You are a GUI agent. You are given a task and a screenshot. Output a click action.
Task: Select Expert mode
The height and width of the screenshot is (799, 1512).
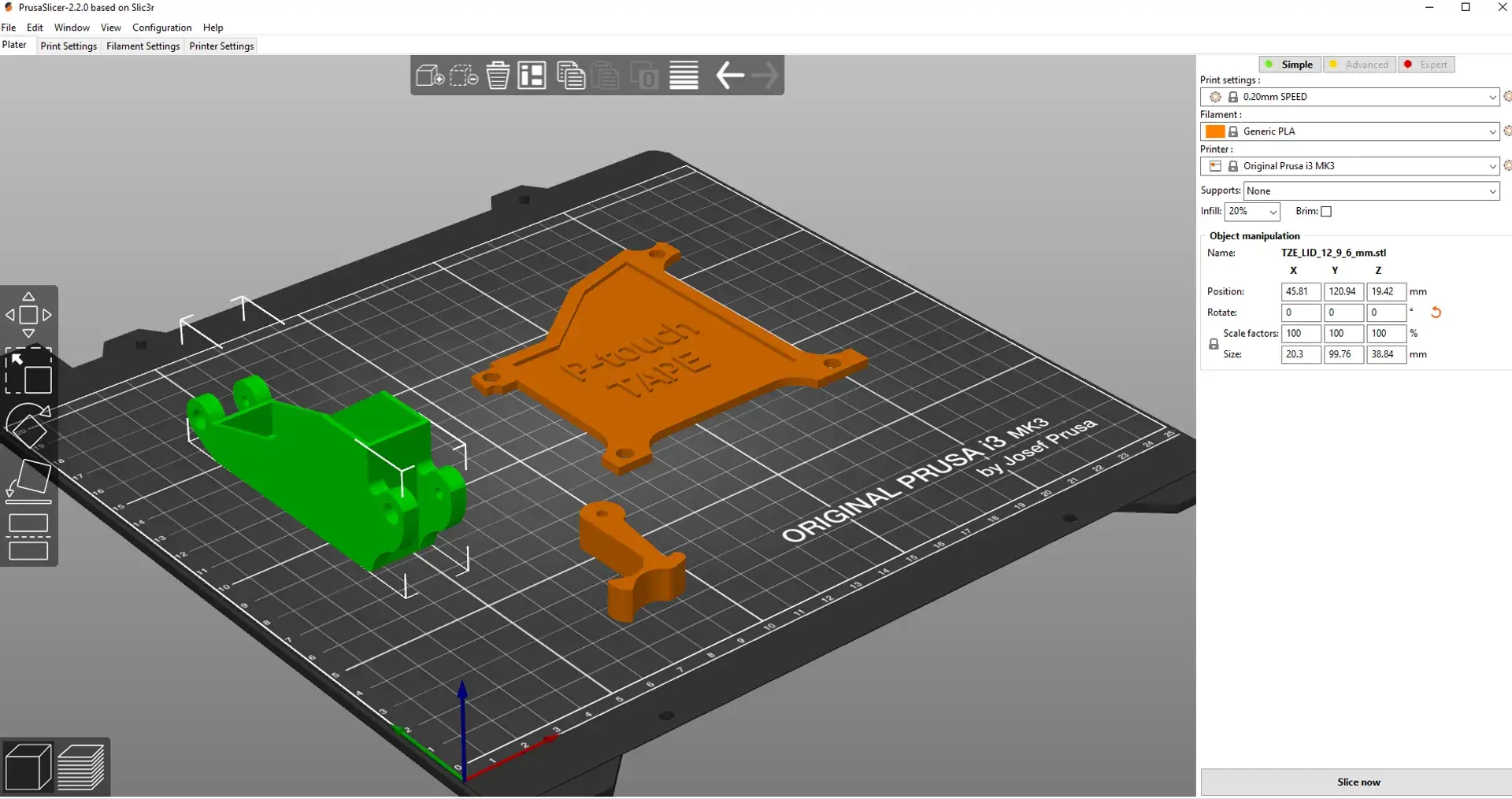tap(1426, 65)
